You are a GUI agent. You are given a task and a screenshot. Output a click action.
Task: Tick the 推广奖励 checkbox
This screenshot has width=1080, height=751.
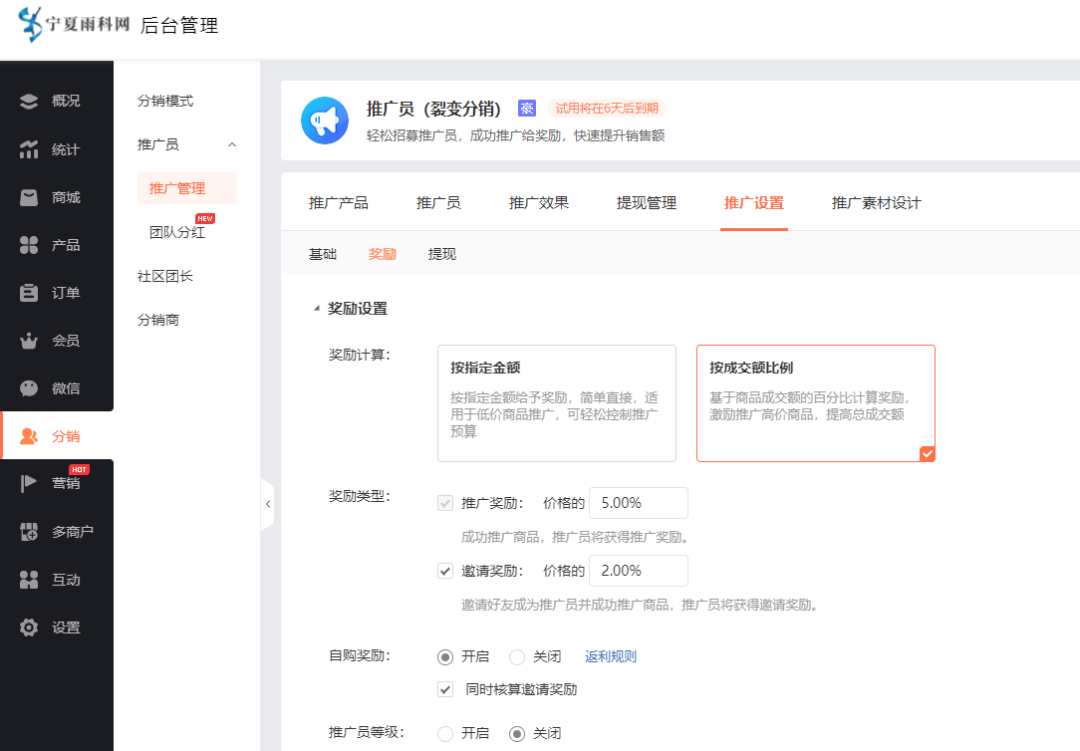[445, 503]
